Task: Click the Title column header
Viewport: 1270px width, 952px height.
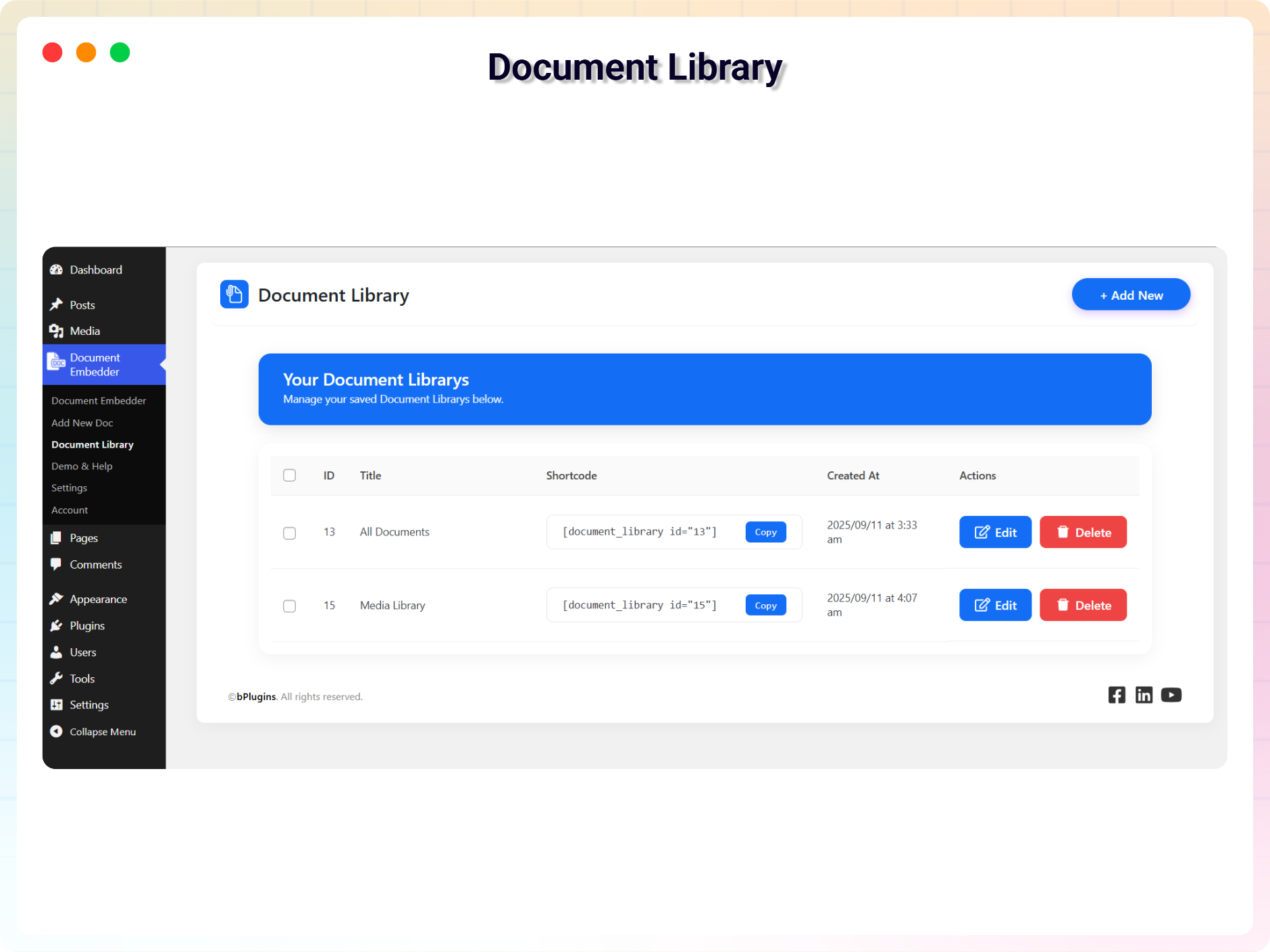Action: point(370,475)
